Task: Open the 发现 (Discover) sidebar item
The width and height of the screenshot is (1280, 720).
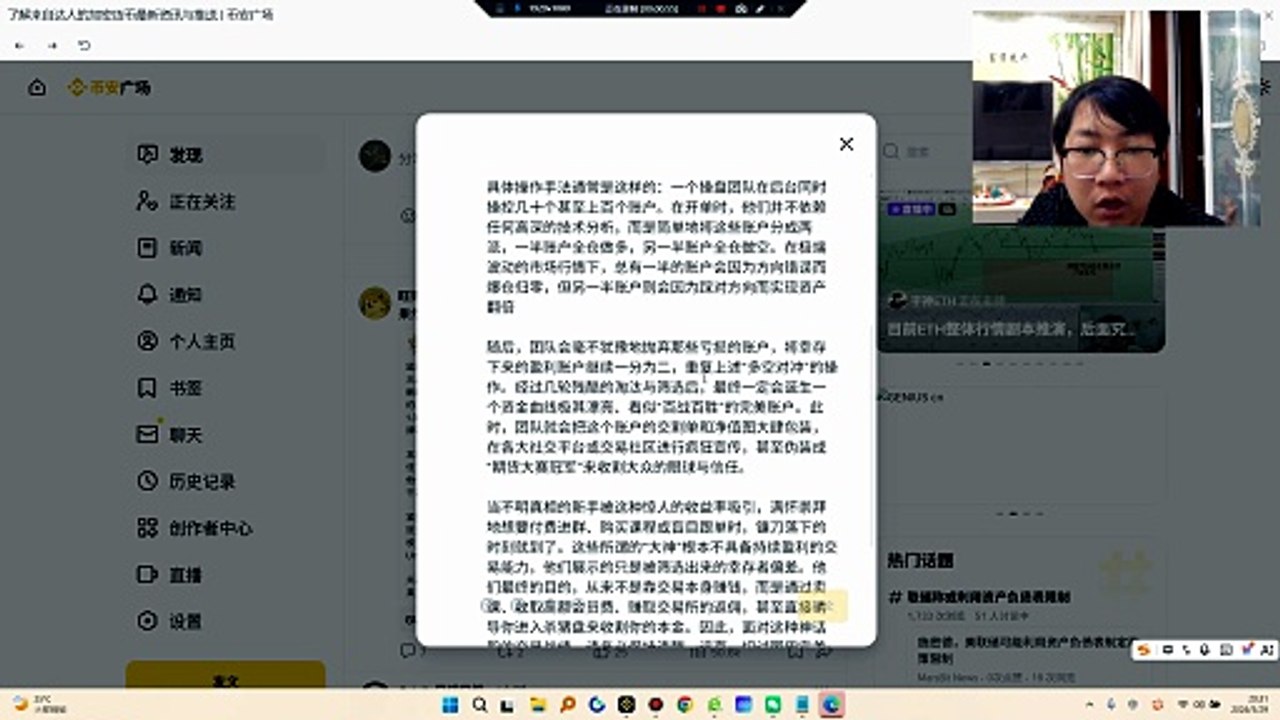Action: [x=227, y=155]
